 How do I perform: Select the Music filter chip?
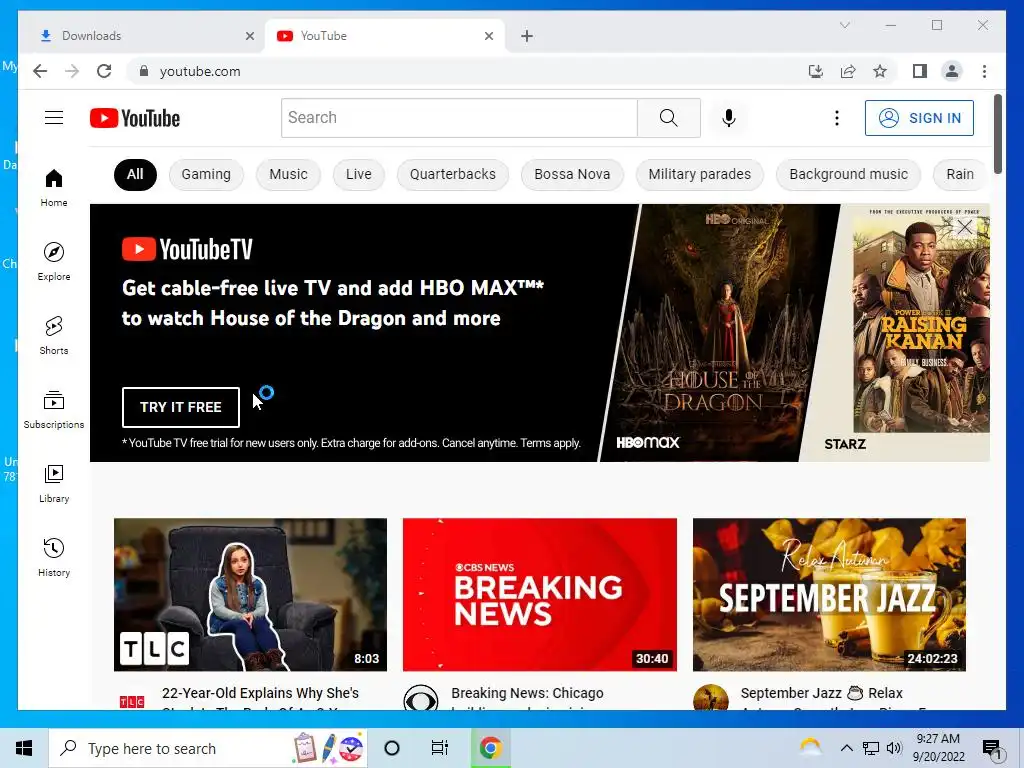(x=288, y=174)
